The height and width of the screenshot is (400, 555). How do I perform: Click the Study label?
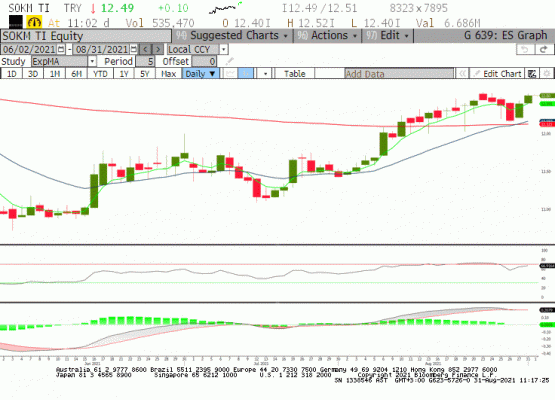(x=13, y=61)
